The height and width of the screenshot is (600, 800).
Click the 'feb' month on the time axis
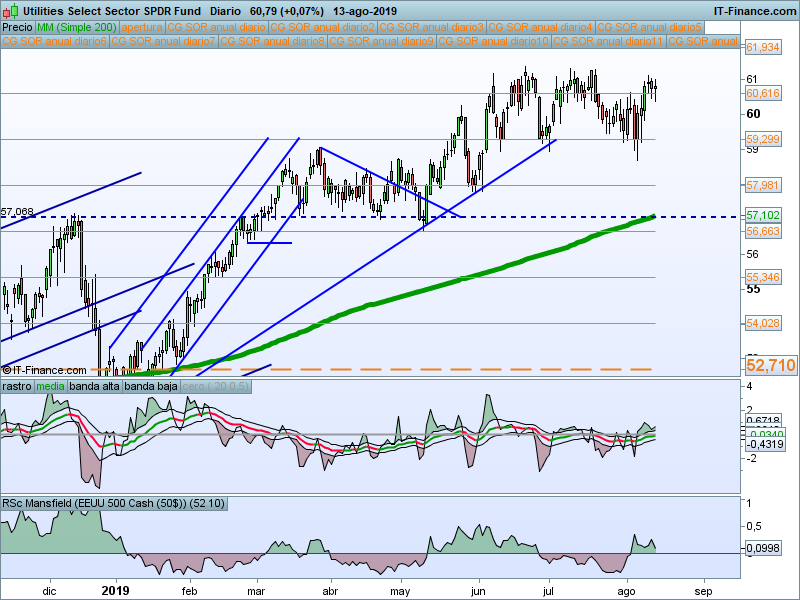(x=189, y=592)
